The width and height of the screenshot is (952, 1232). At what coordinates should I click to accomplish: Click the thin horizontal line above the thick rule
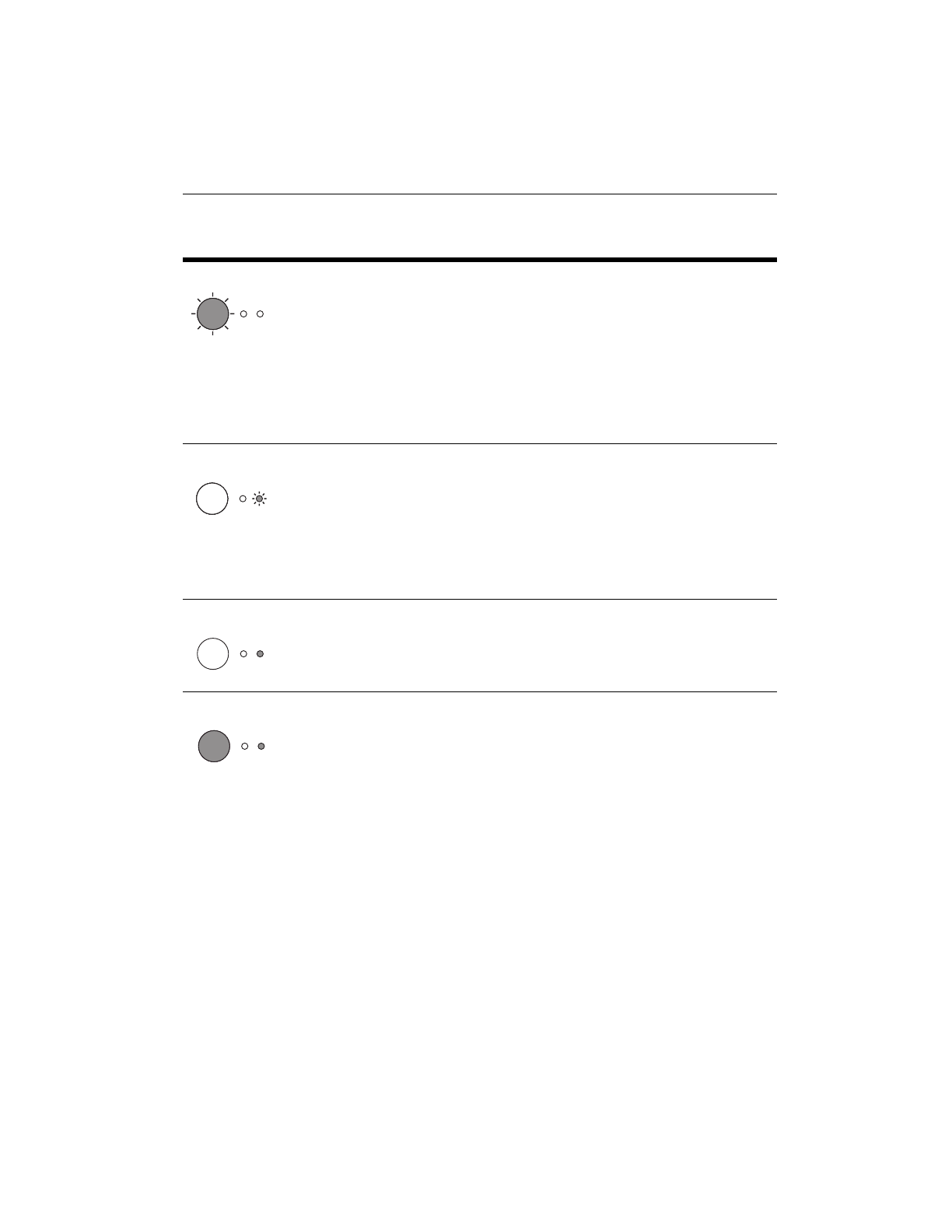click(479, 194)
